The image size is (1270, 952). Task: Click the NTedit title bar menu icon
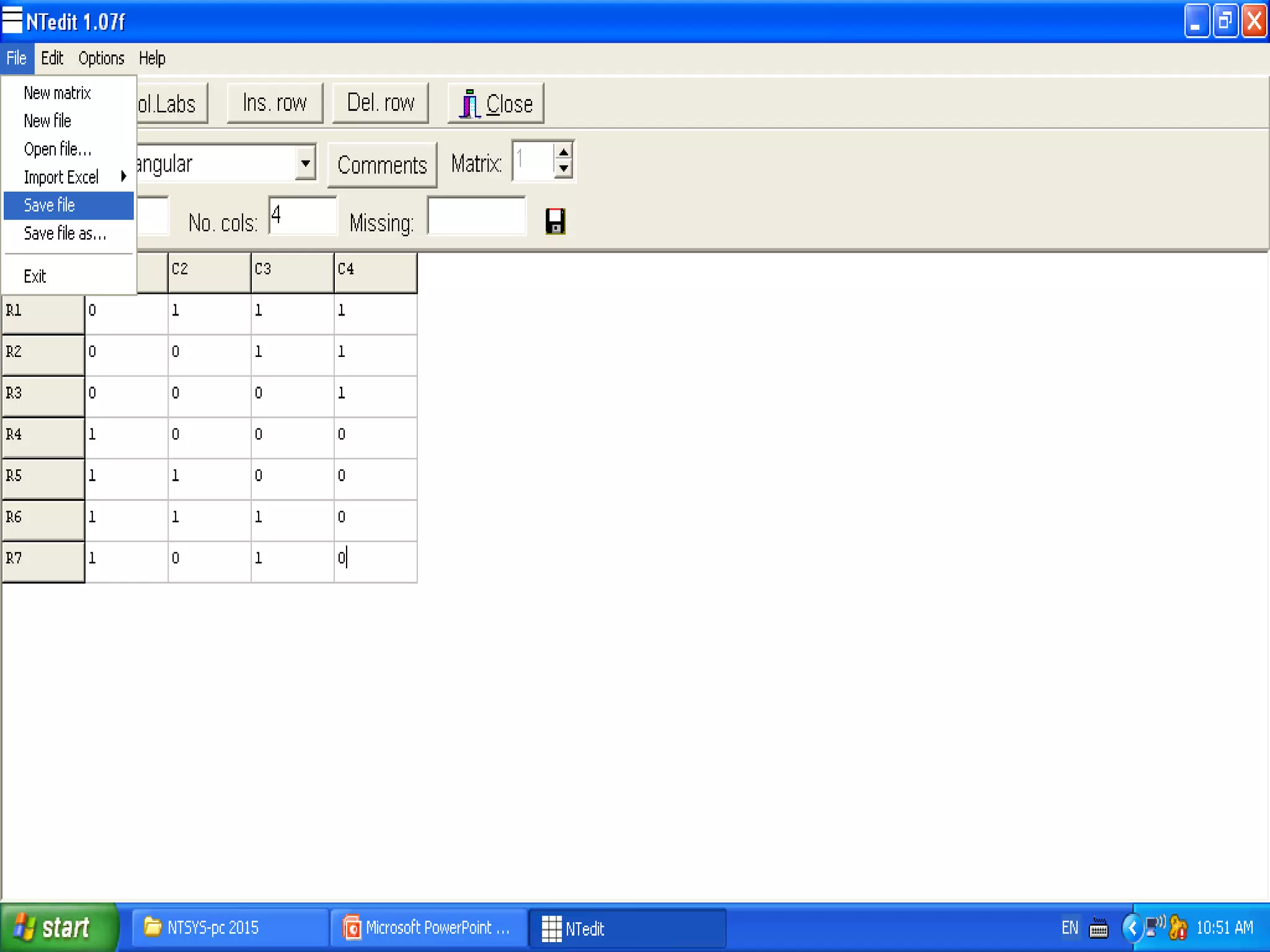[x=12, y=20]
